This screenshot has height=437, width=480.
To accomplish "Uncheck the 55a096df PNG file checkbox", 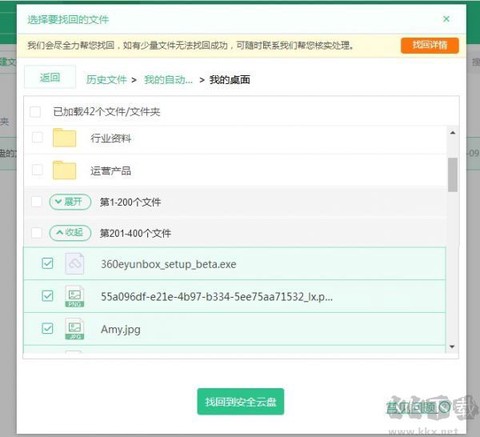I will pyautogui.click(x=47, y=295).
